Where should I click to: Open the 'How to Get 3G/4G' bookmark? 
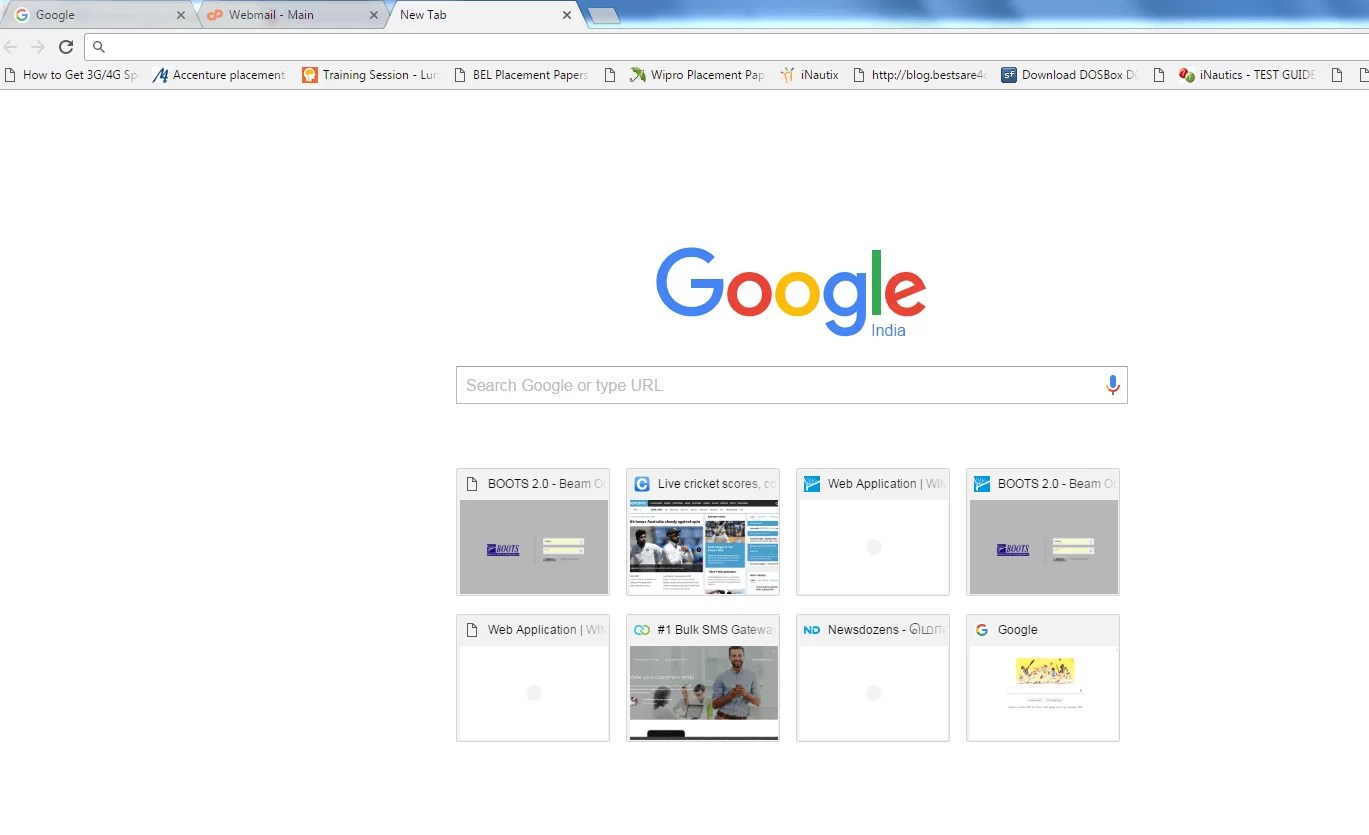pos(71,75)
